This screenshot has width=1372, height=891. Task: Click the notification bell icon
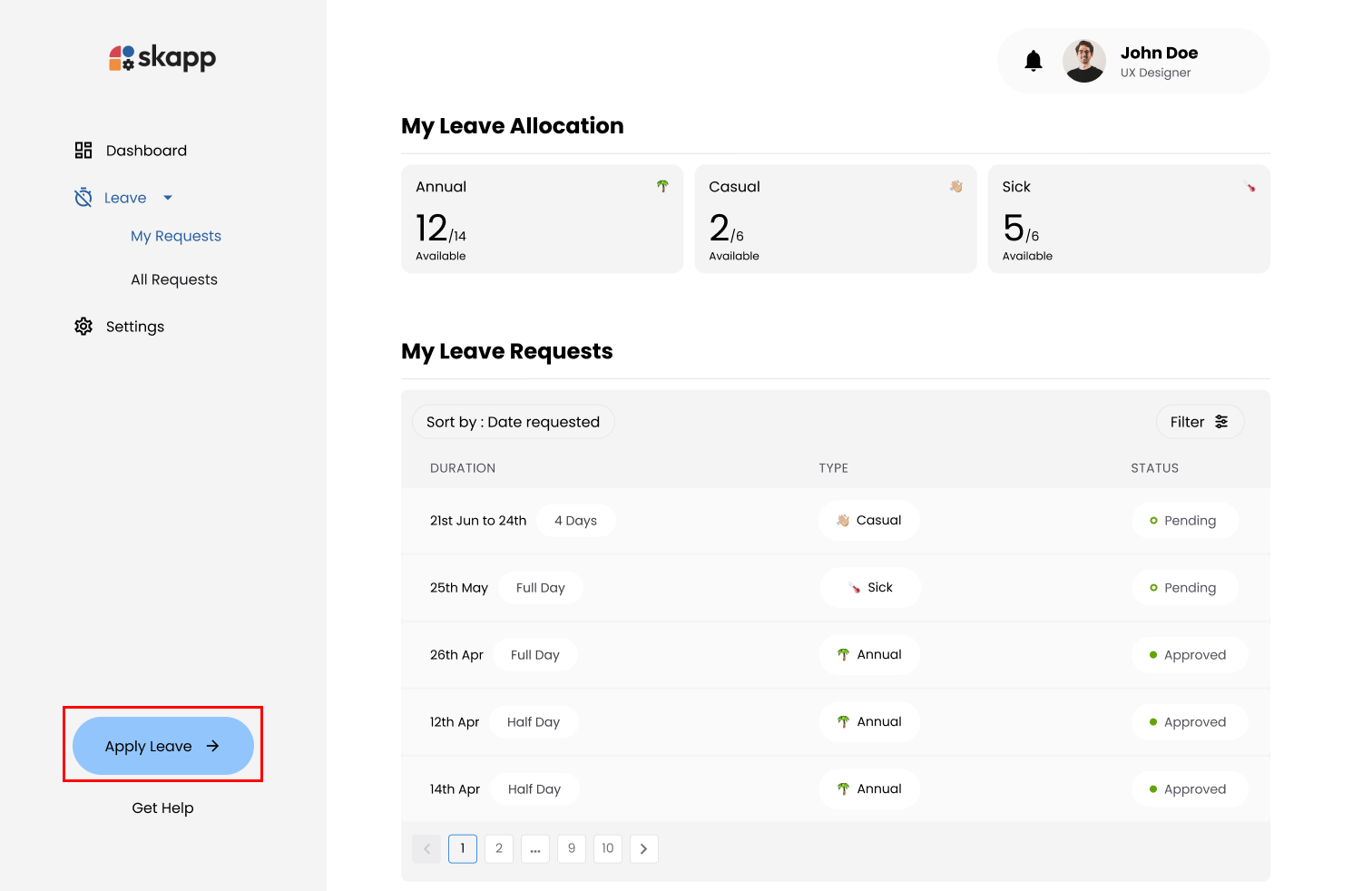(1033, 61)
